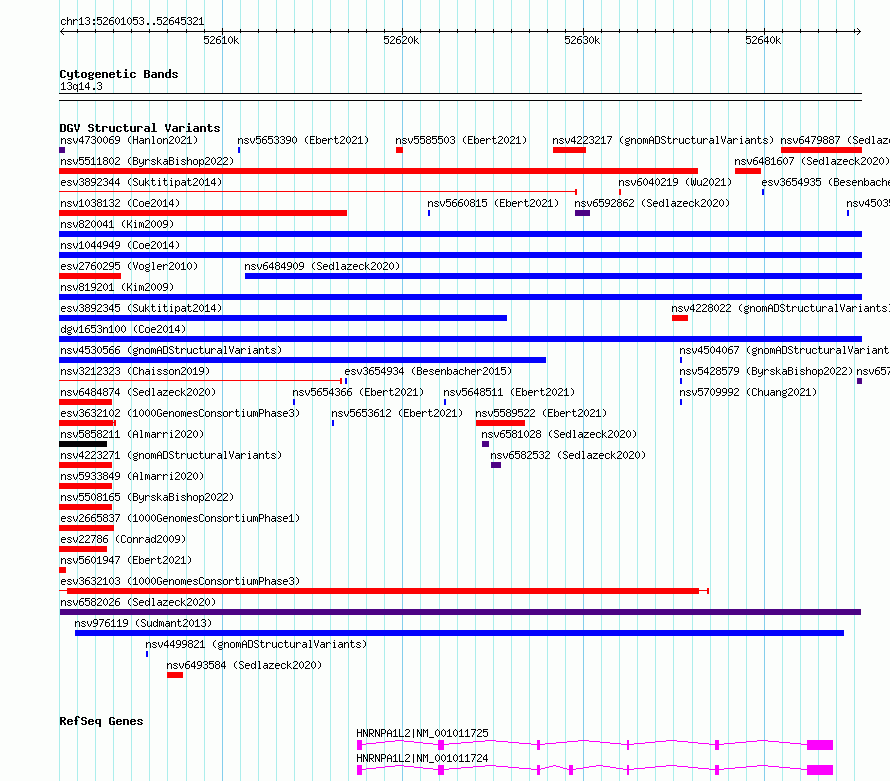Click the nsv6481607 (Sedlazeck2020) label
890x781 pixels.
pos(812,161)
